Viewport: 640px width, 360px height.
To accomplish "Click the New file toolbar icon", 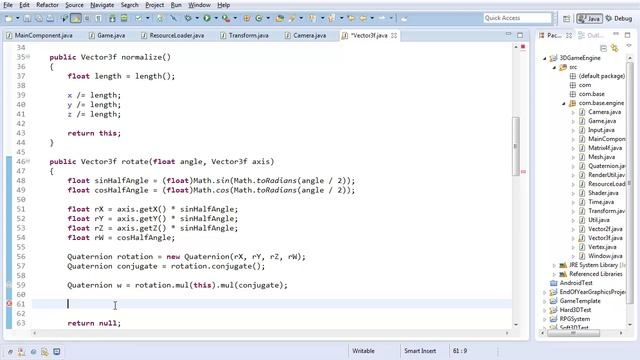I will tap(8, 18).
